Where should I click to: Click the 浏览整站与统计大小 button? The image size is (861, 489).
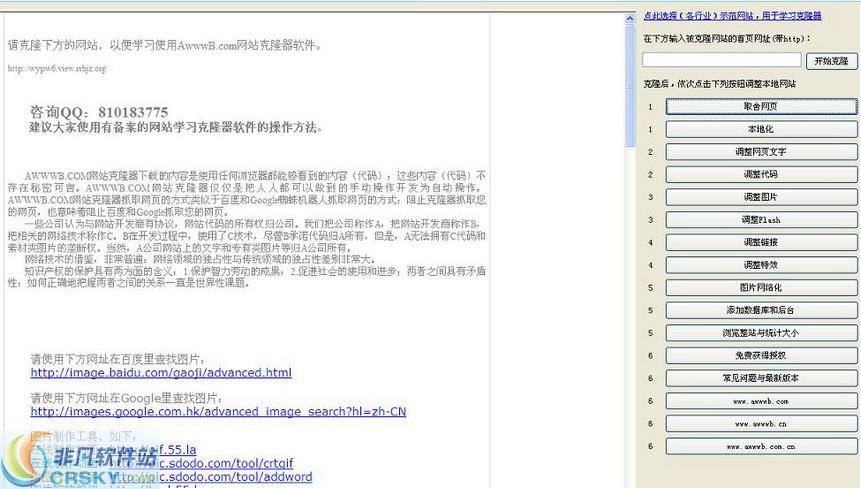[761, 333]
